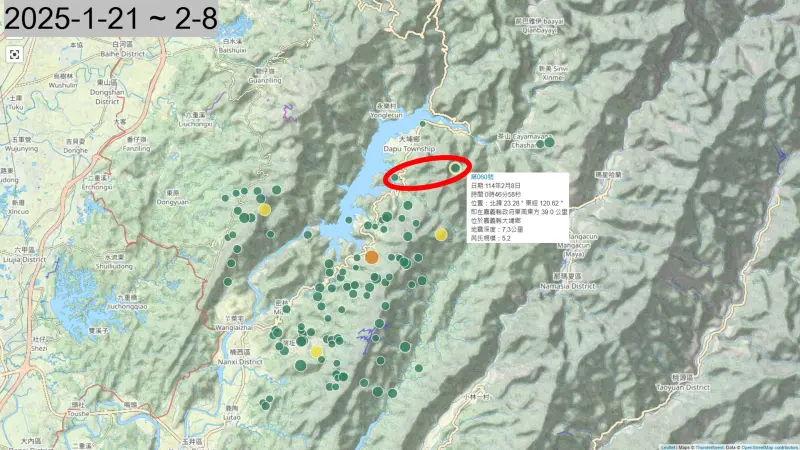
Task: Click the blue-purple marker south of the reservoir
Action: [x=375, y=337]
